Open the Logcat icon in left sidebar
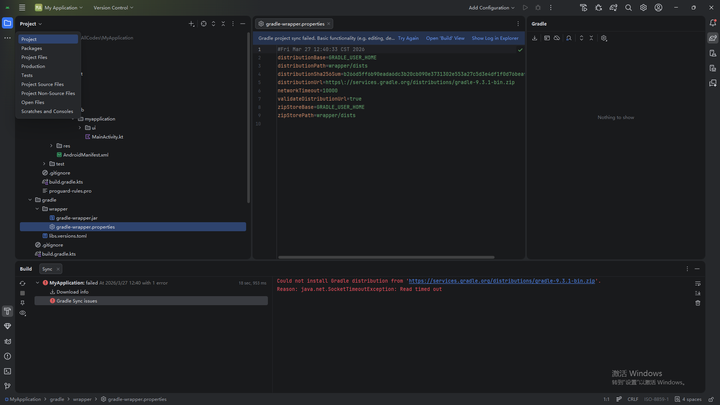Image resolution: width=720 pixels, height=405 pixels. tap(7, 341)
